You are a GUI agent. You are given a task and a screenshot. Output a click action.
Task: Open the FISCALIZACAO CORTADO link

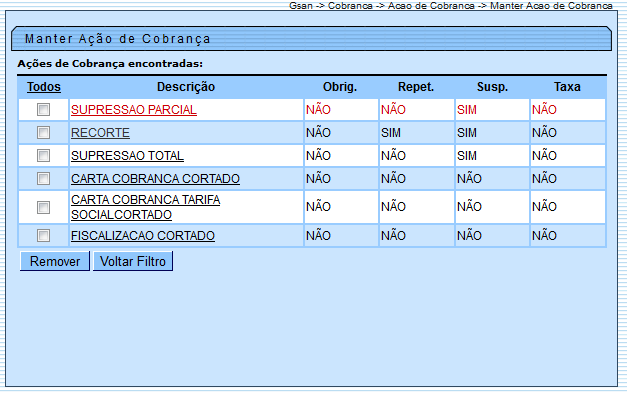coord(143,236)
